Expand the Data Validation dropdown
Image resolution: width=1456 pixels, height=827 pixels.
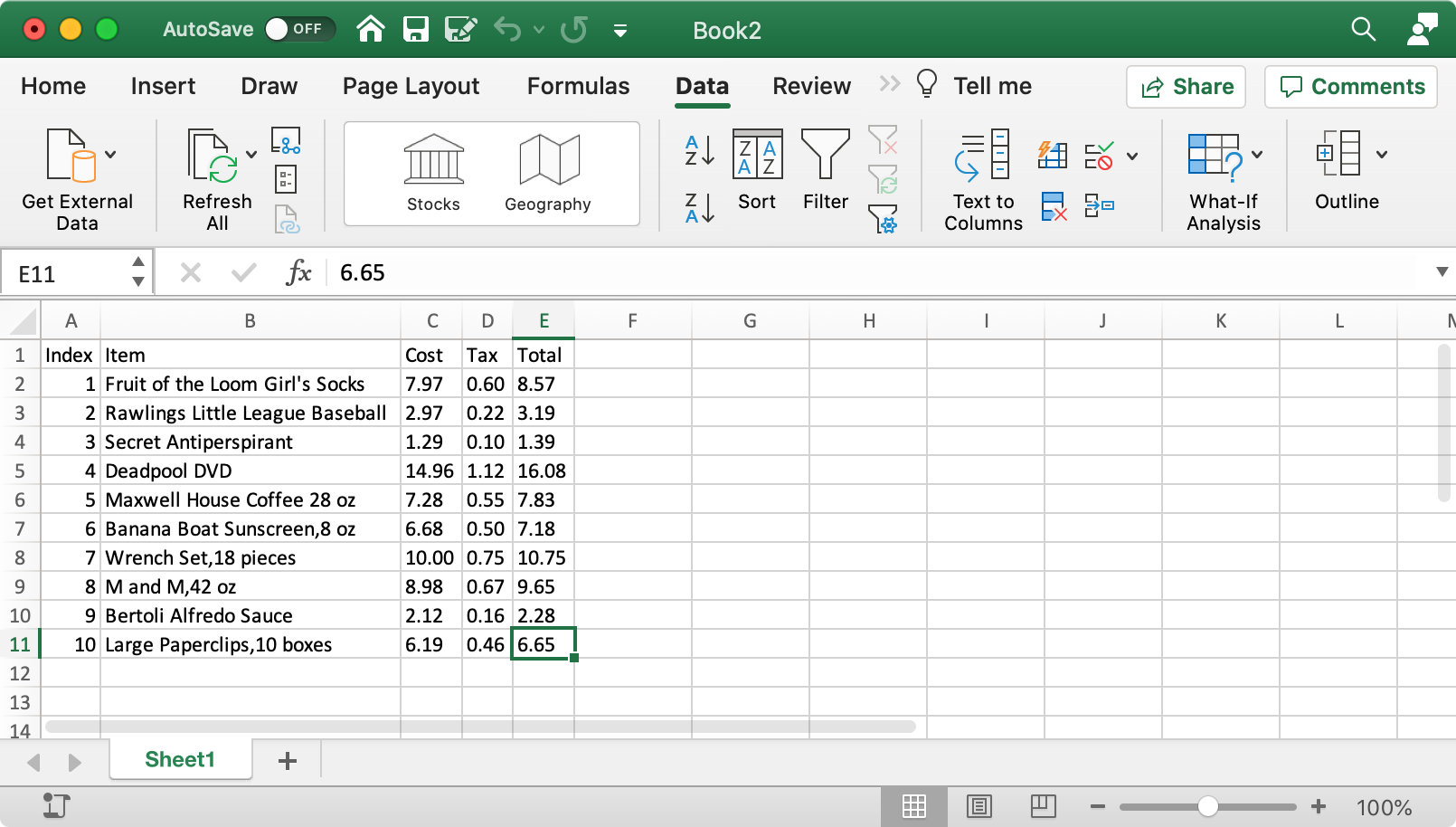pos(1132,156)
